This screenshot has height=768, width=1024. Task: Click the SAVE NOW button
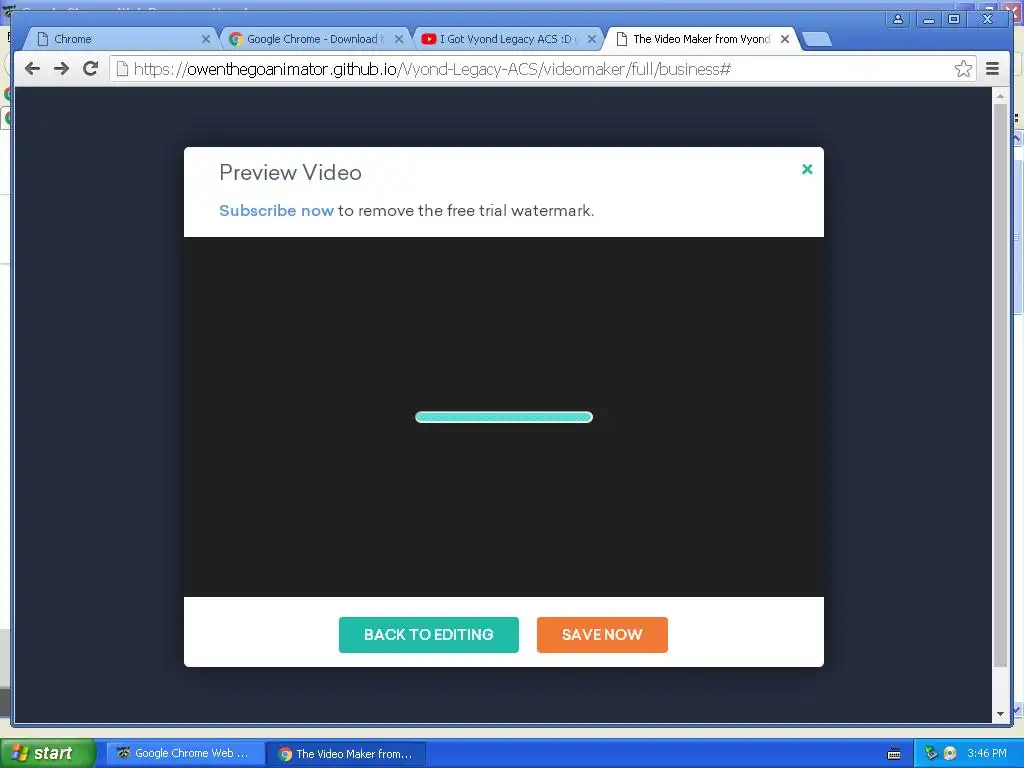[602, 634]
